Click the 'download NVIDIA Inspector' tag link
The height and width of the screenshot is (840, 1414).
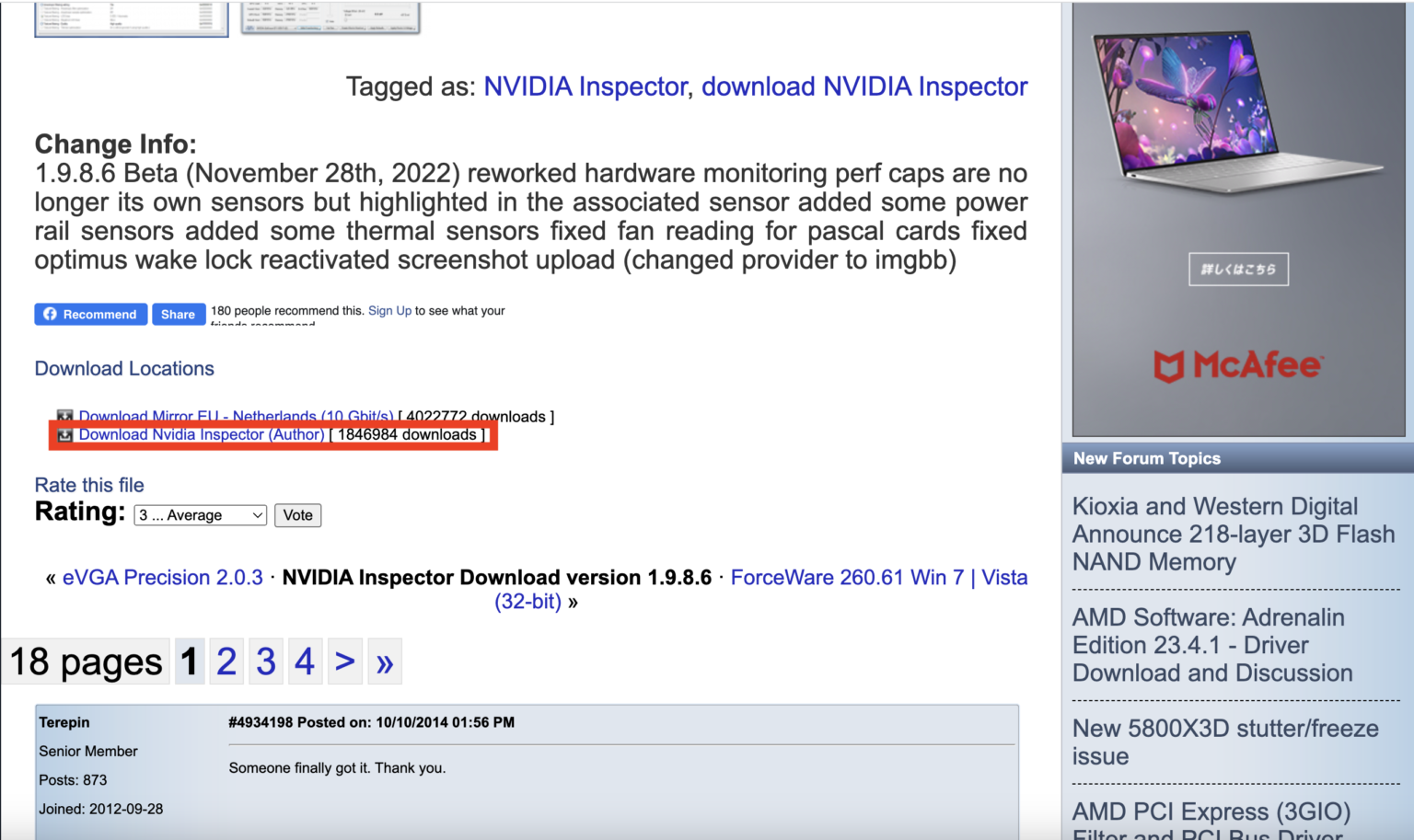(864, 86)
